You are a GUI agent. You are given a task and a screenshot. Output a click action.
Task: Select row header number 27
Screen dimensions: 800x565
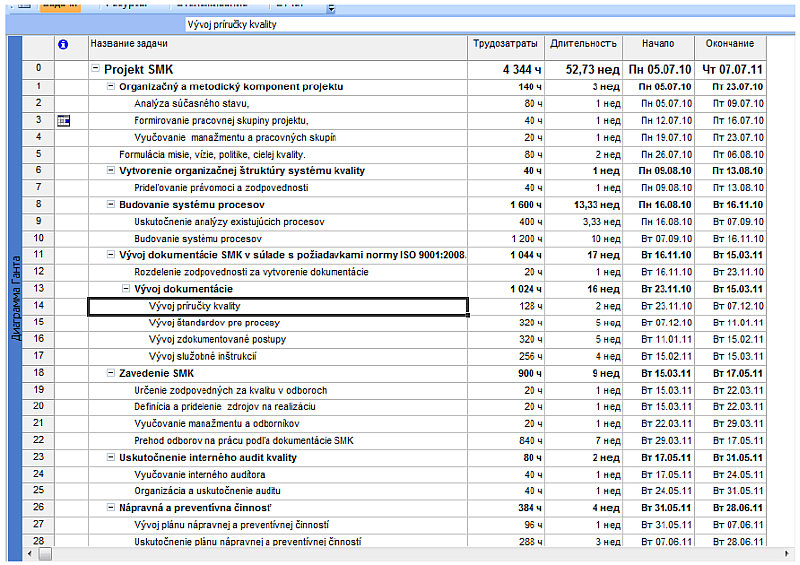coord(38,524)
